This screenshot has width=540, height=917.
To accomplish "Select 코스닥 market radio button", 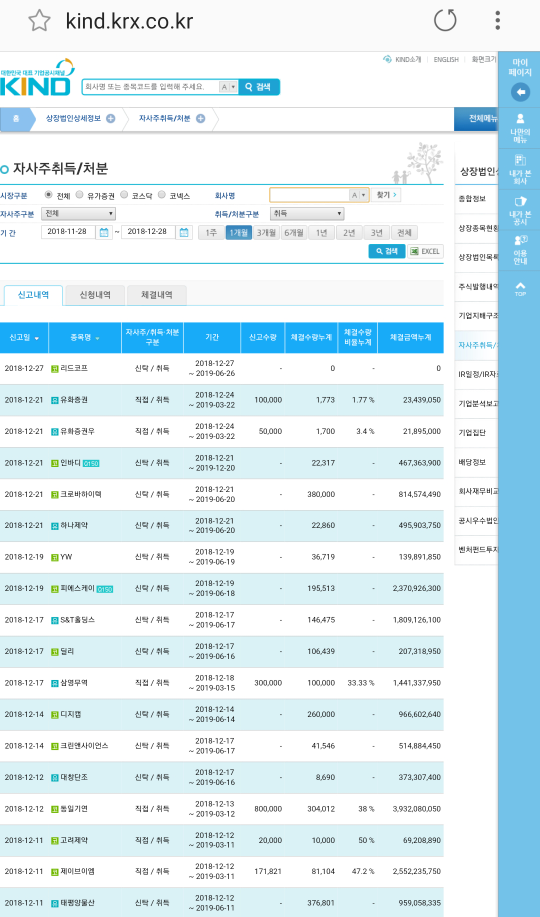I will pos(124,195).
